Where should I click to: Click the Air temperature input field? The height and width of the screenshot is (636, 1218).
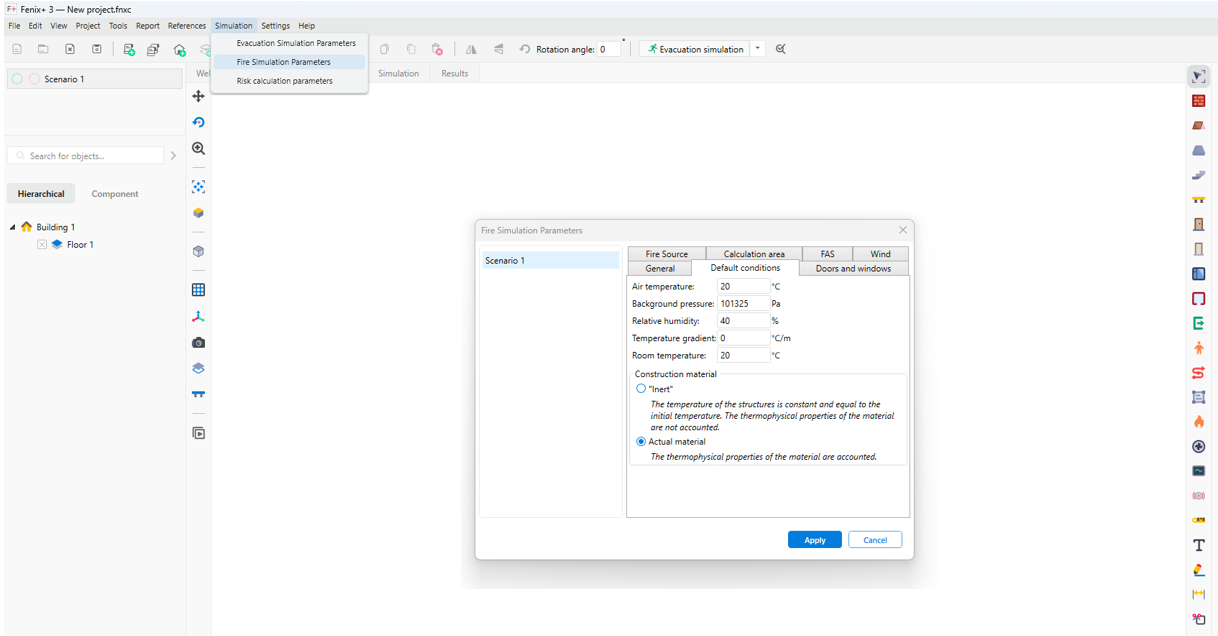pyautogui.click(x=743, y=286)
